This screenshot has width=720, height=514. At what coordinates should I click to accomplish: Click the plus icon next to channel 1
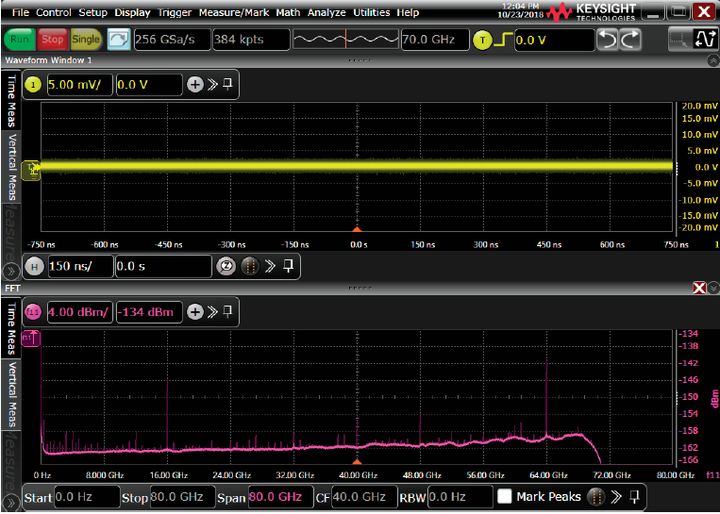195,85
